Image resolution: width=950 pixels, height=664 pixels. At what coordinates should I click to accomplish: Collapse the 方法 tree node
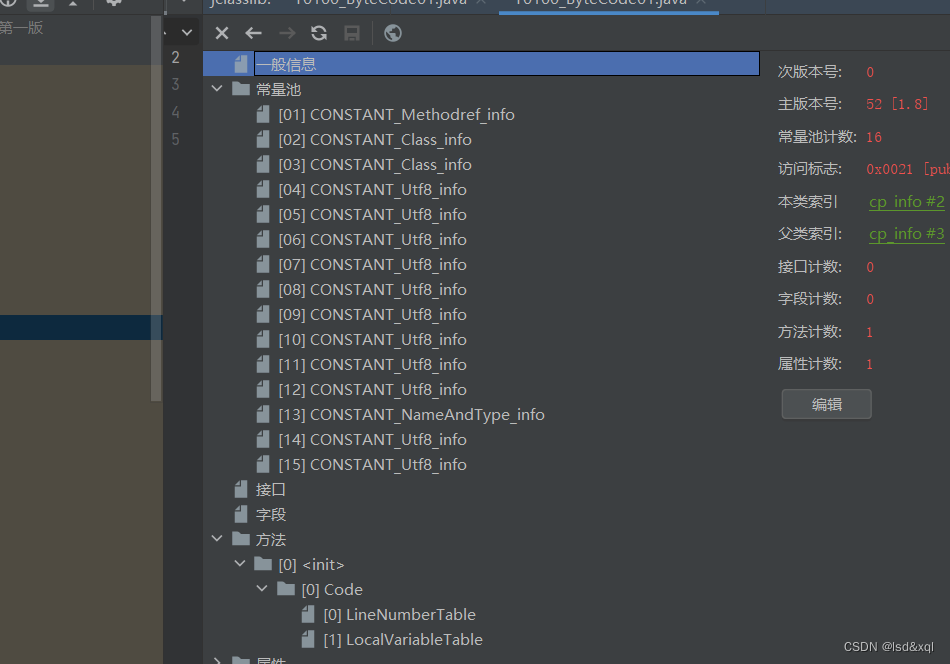[x=217, y=539]
